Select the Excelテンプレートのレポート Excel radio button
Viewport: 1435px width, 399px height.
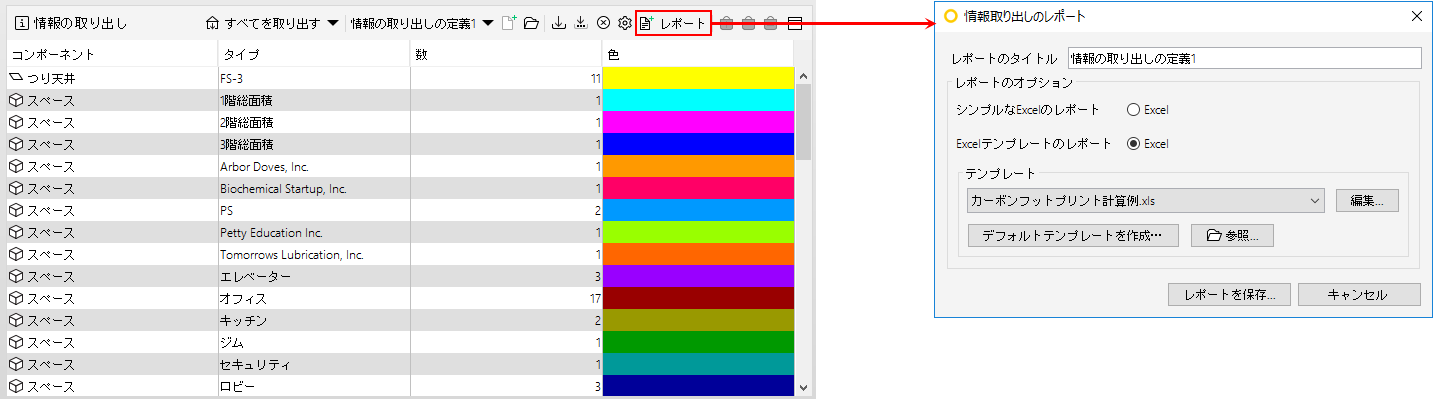pyautogui.click(x=1133, y=144)
